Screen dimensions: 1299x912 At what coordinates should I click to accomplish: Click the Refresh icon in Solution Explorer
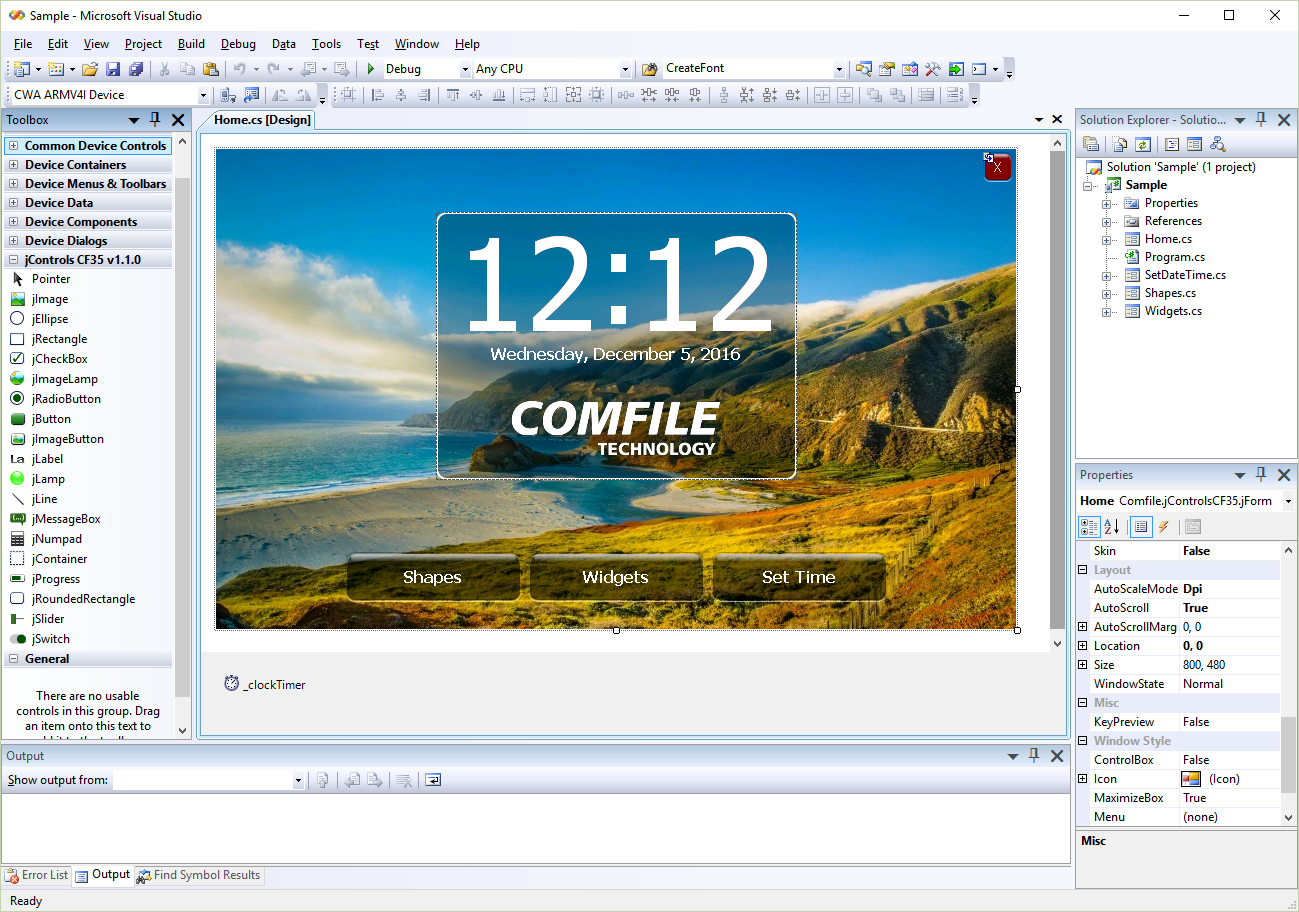click(x=1143, y=145)
